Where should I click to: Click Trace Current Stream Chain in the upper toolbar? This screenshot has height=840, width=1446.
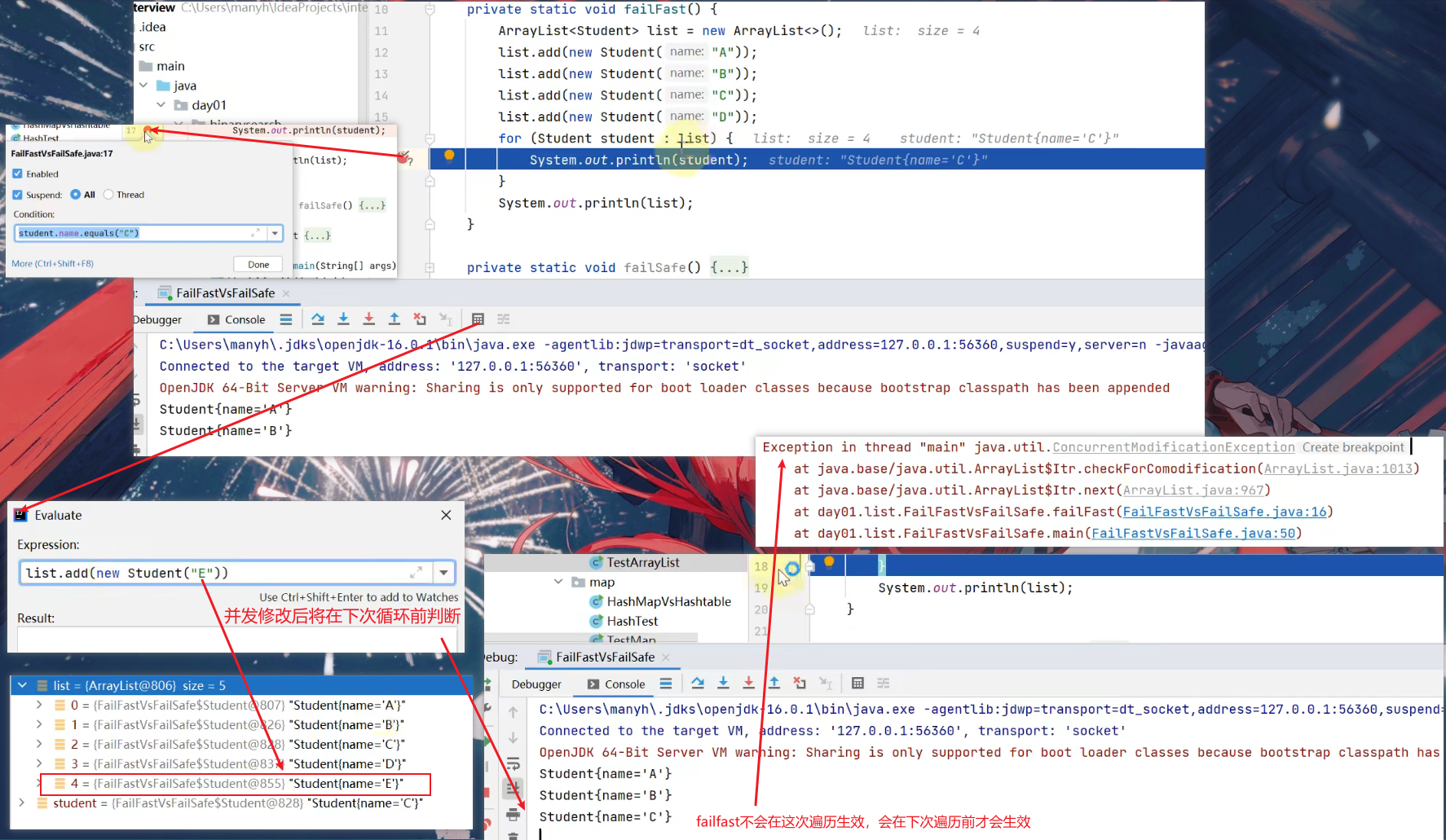(x=504, y=319)
